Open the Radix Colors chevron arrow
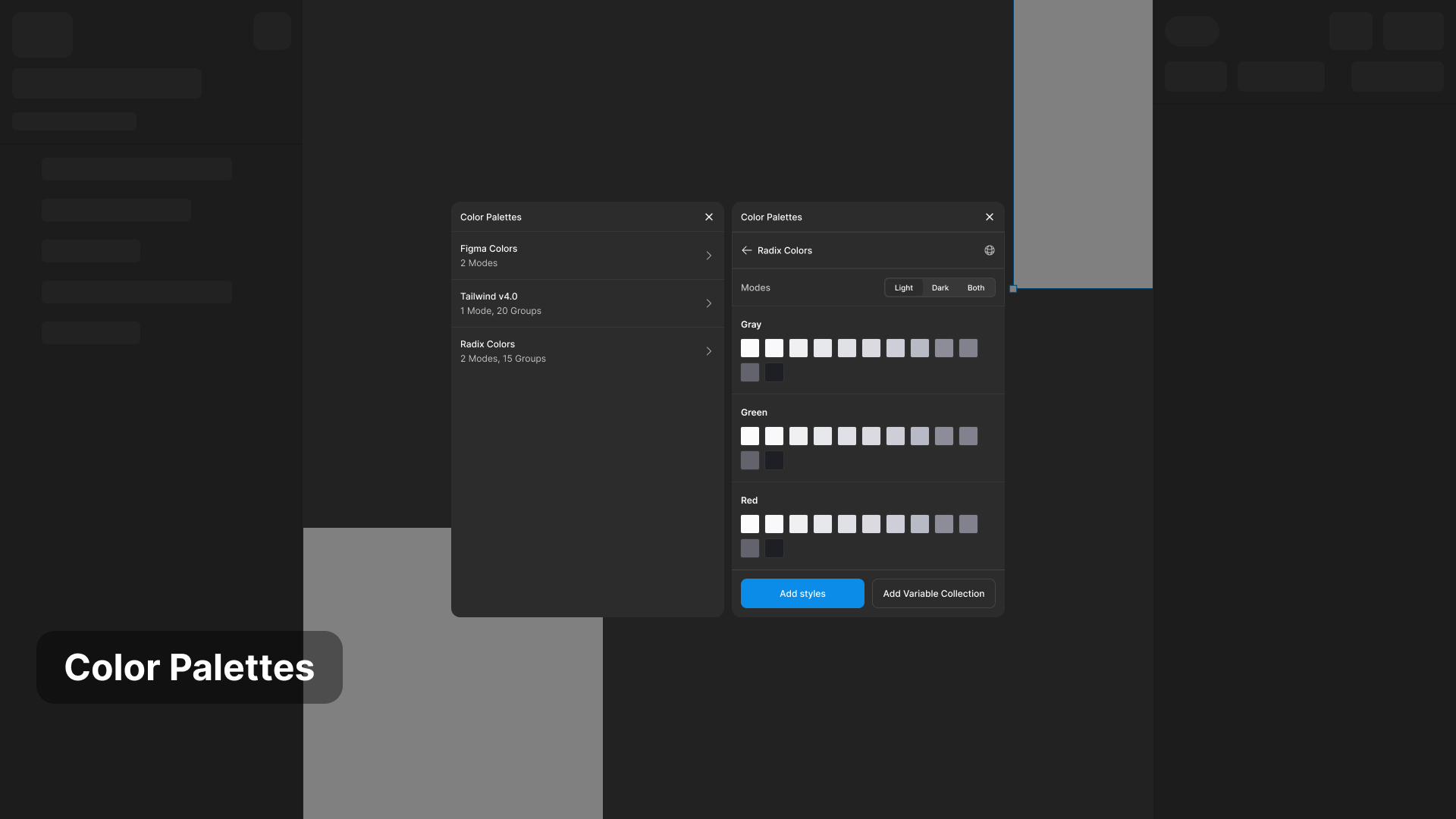 pyautogui.click(x=709, y=351)
